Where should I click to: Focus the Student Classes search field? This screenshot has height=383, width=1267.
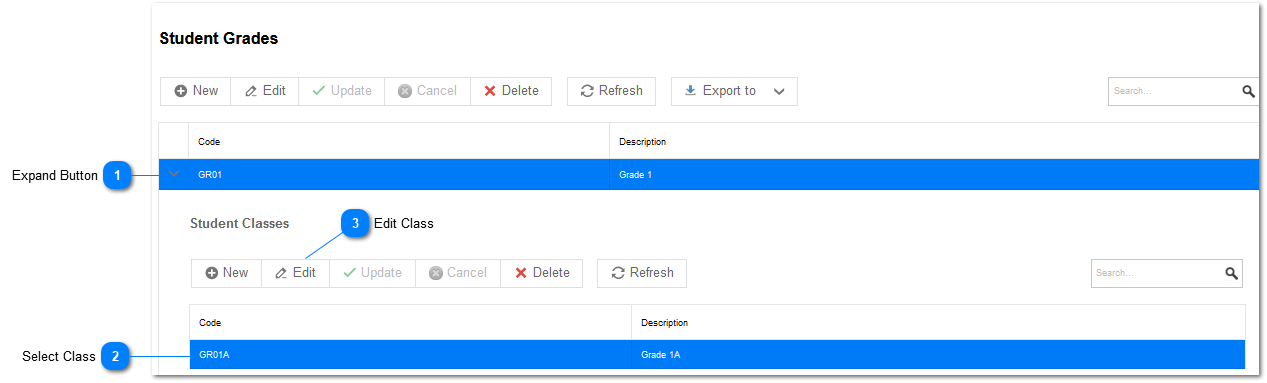tap(1157, 273)
